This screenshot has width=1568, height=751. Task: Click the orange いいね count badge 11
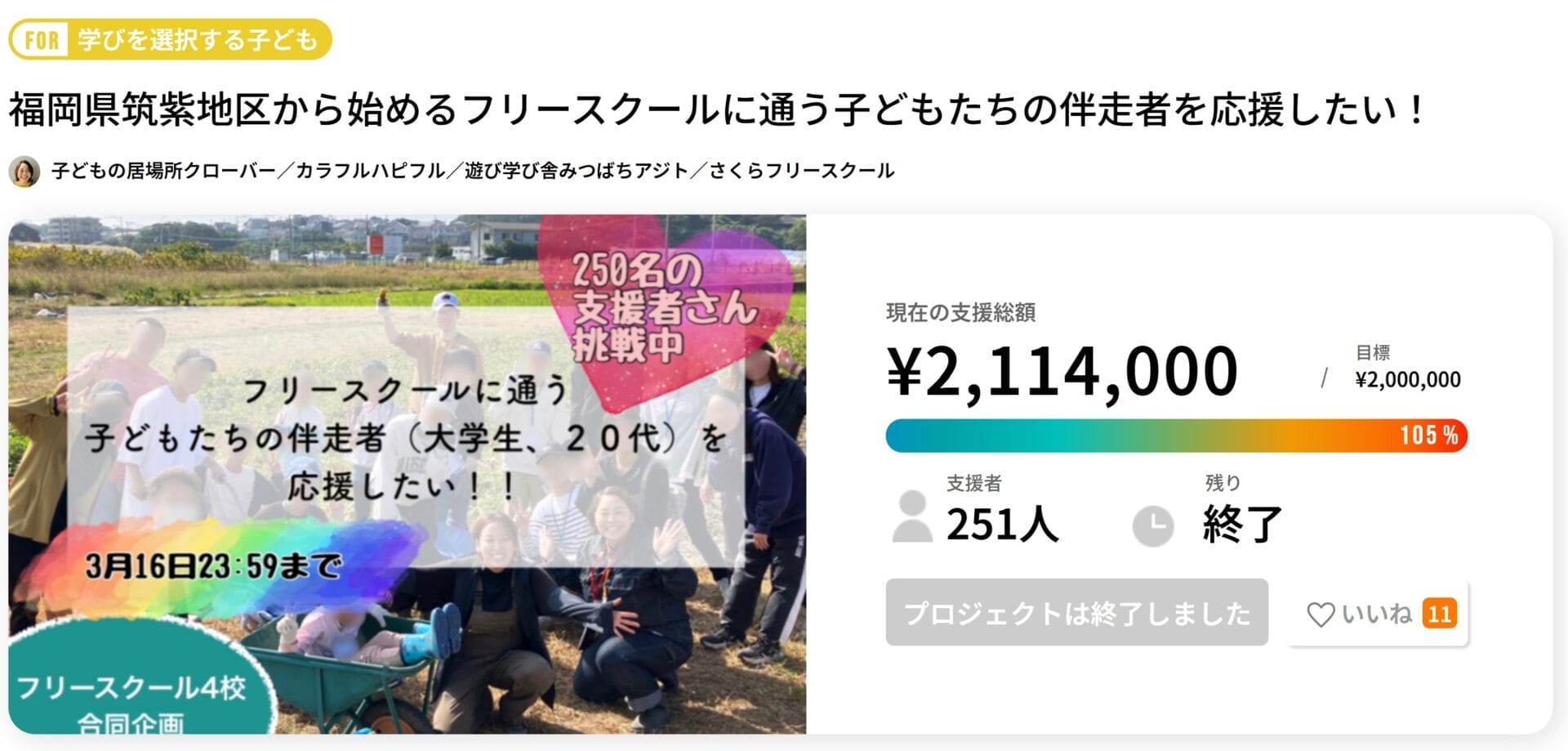tap(1439, 614)
